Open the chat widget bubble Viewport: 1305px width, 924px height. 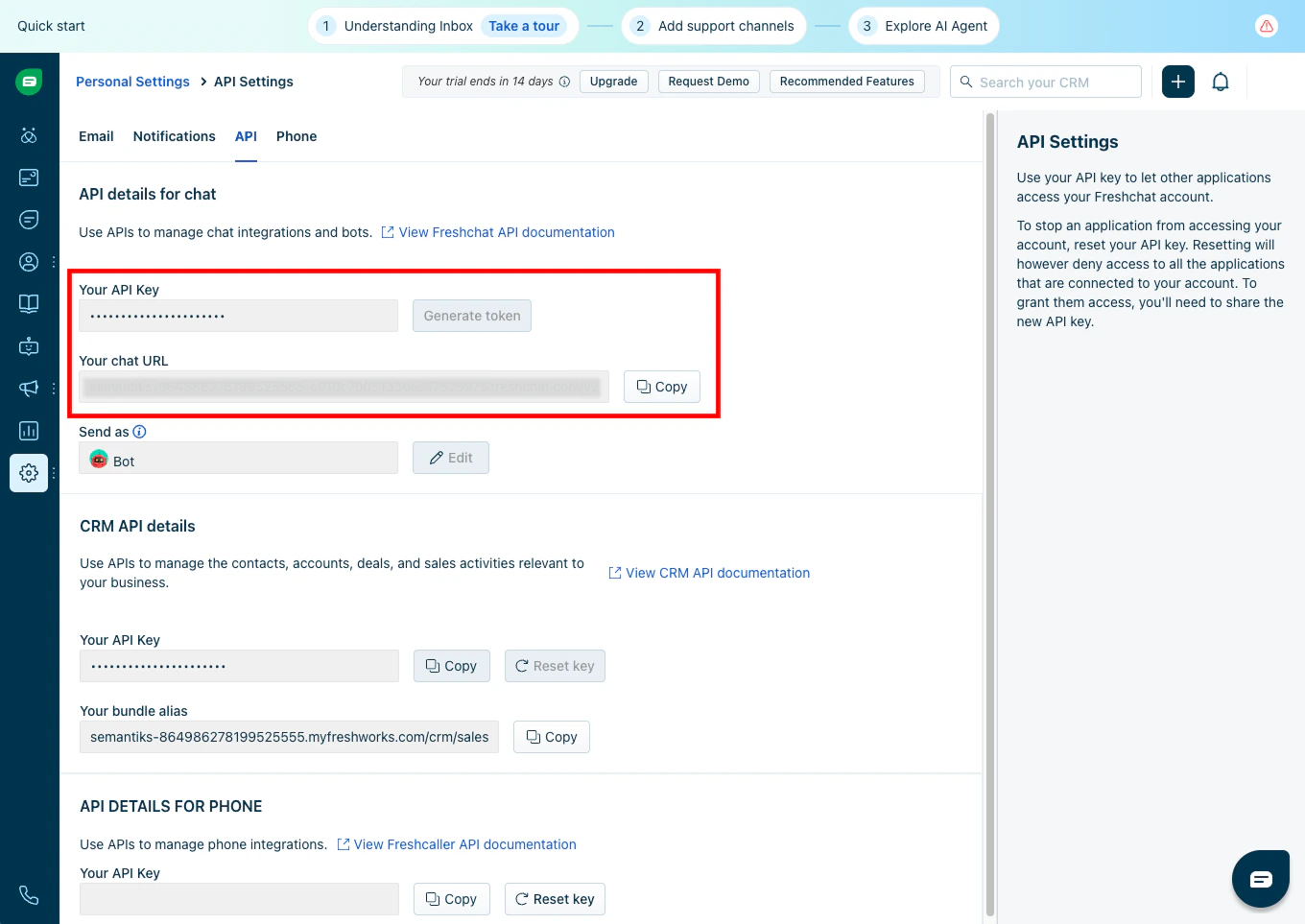coord(1261,878)
